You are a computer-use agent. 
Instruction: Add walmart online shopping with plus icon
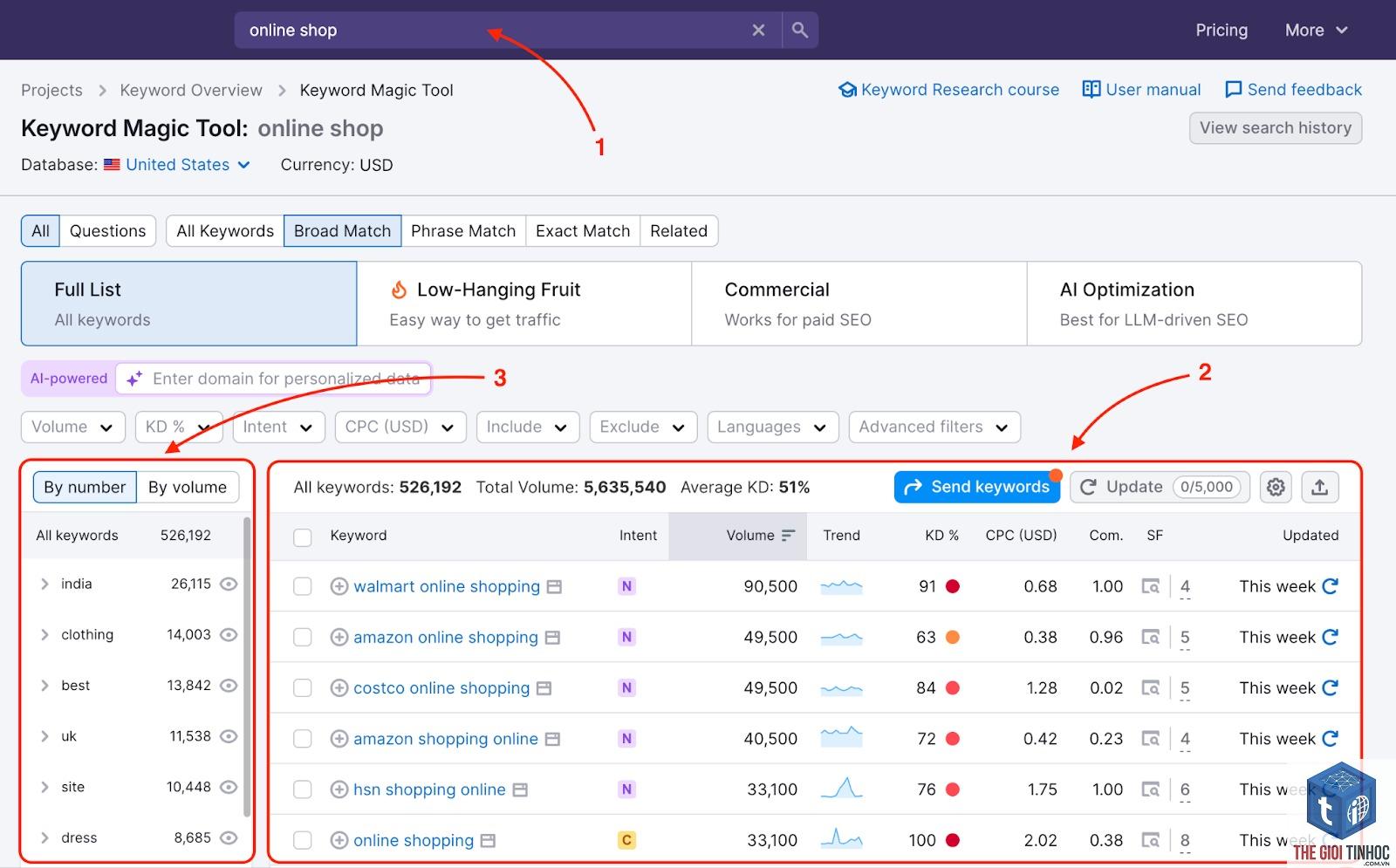pos(339,586)
